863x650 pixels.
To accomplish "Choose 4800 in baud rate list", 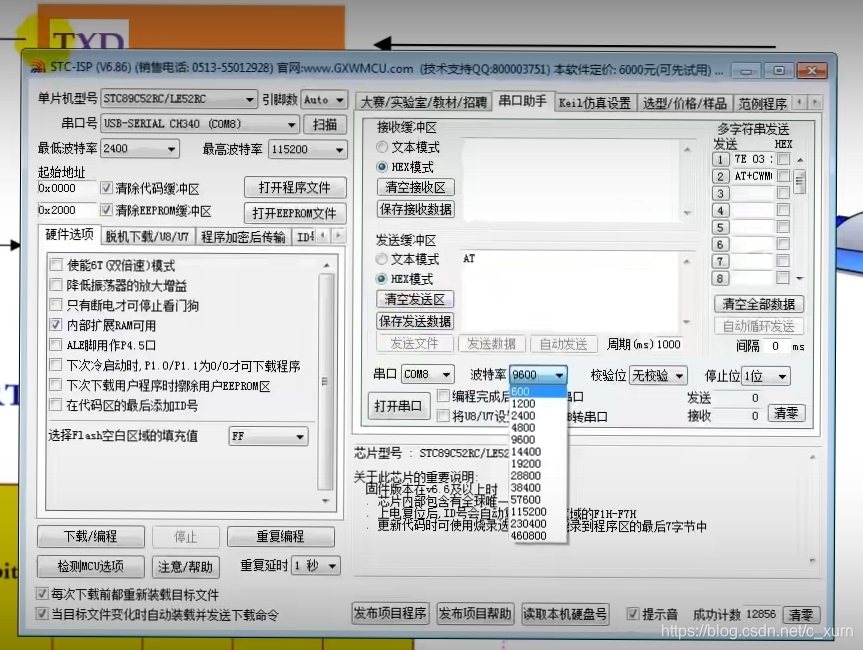I will (538, 428).
